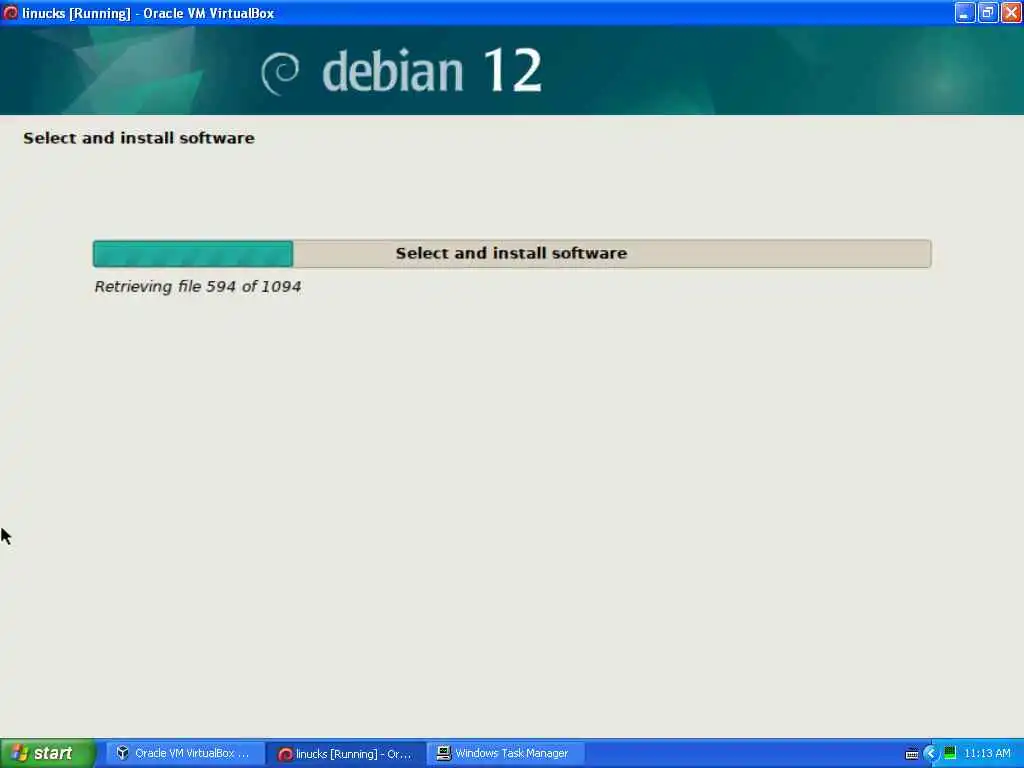Click the 'debian 12' banner text
The image size is (1024, 768).
(x=432, y=71)
